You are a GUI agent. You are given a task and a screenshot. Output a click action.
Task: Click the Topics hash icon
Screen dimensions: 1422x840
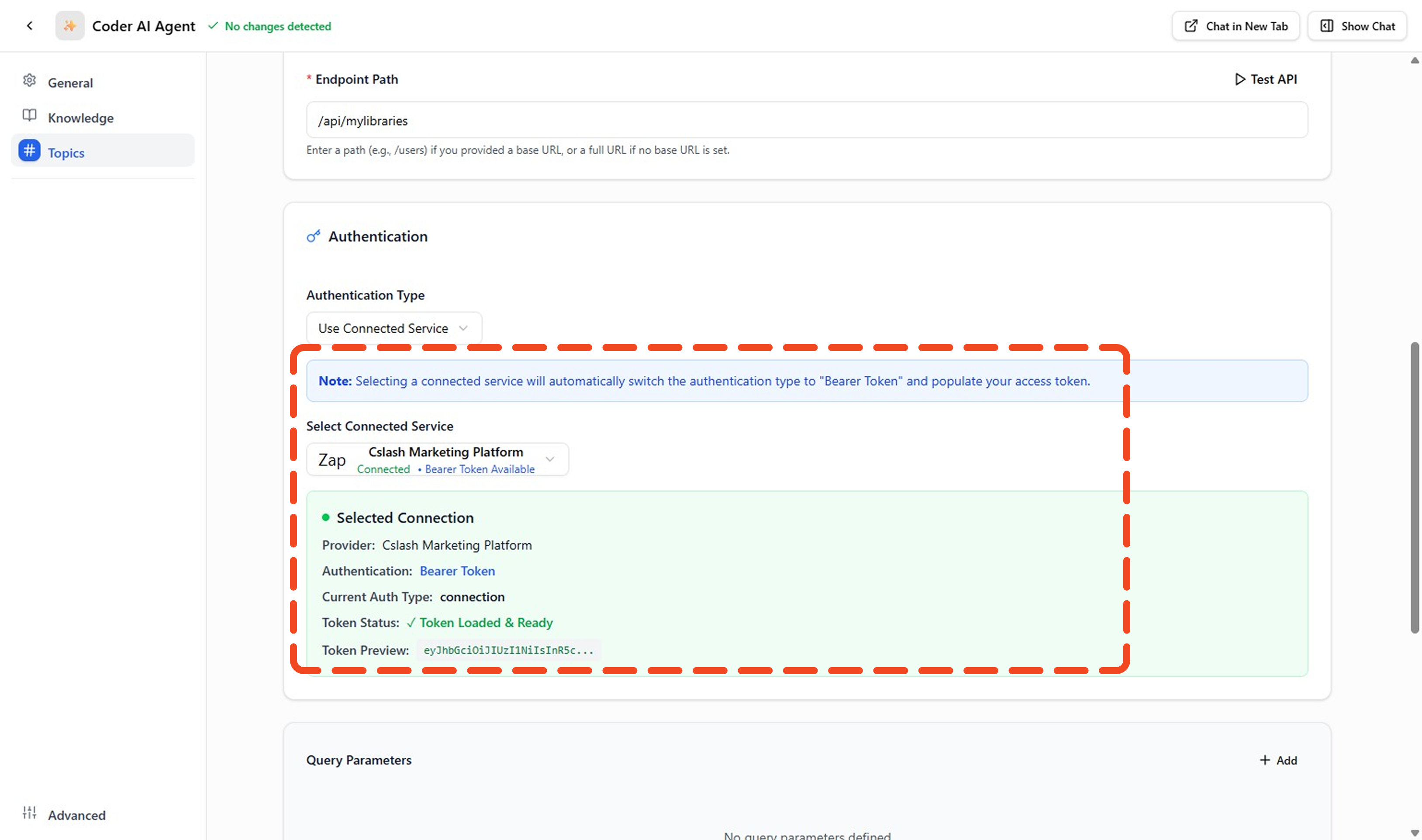tap(29, 151)
